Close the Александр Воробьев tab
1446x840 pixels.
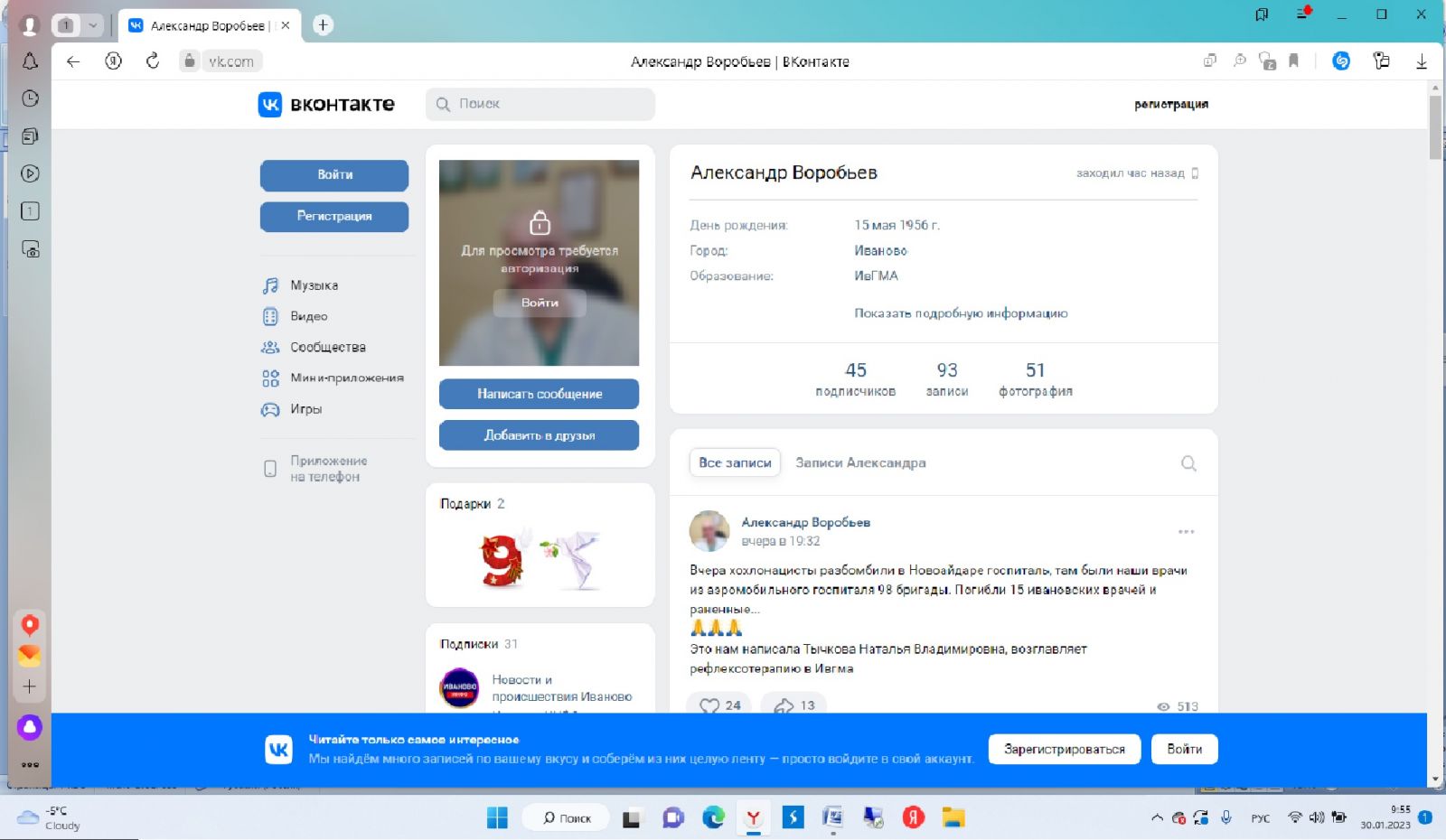[x=286, y=25]
